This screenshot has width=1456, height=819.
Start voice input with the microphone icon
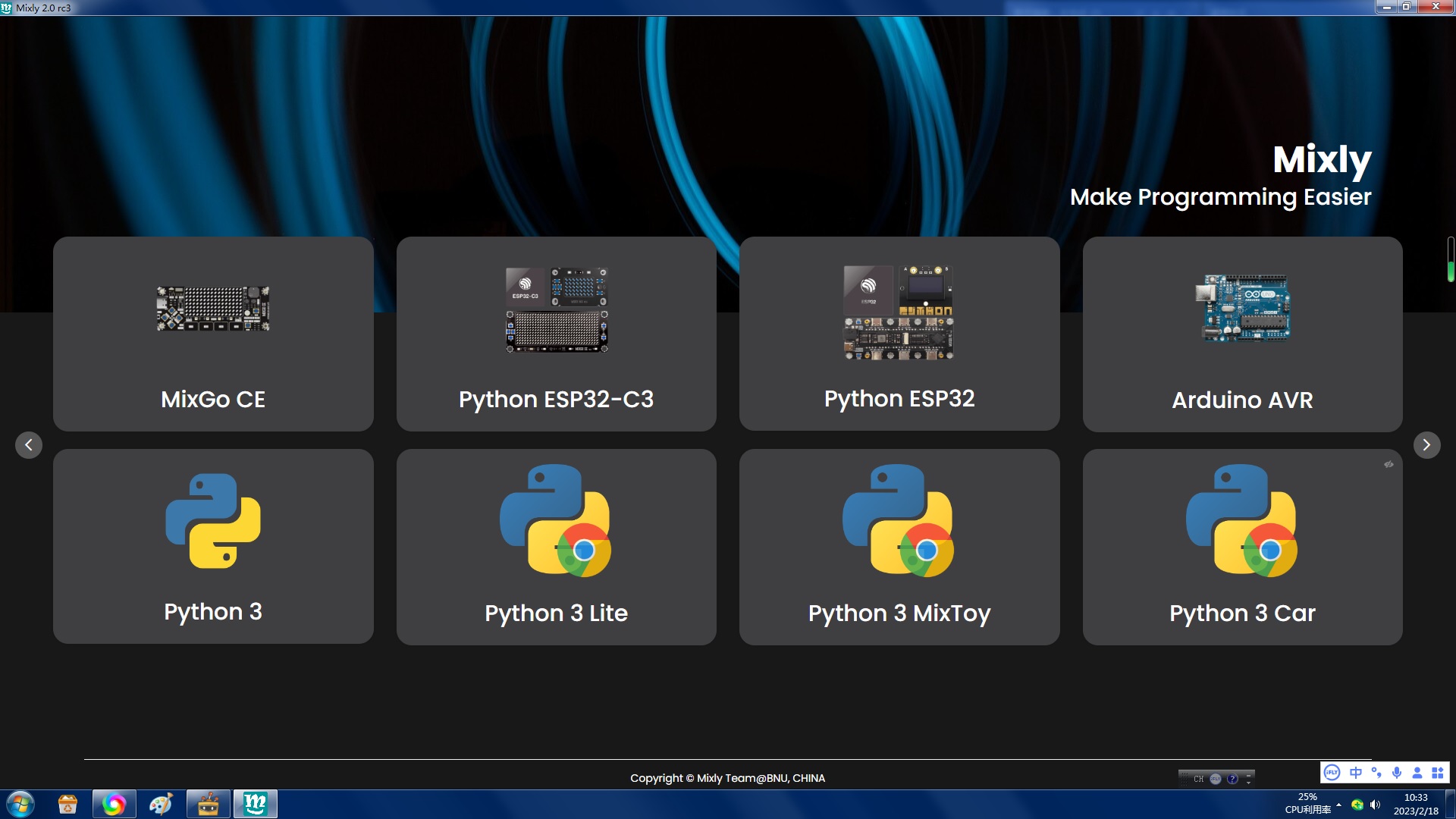click(1397, 773)
